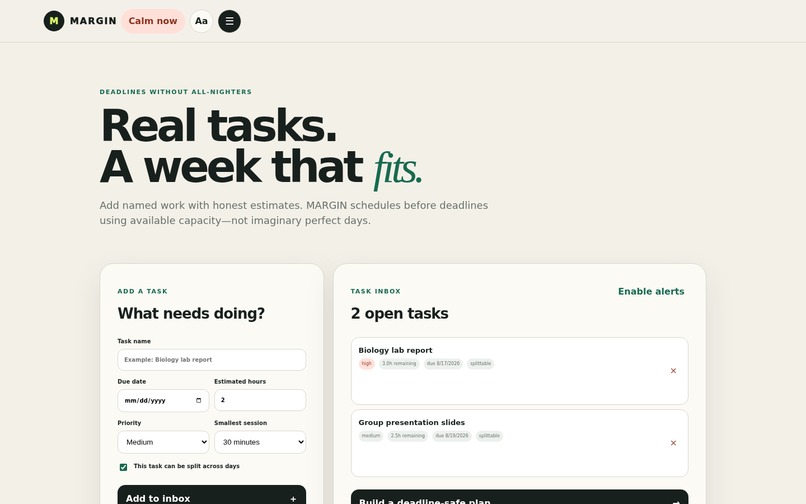The height and width of the screenshot is (504, 806).
Task: Click the Estimated hours field
Action: (260, 400)
